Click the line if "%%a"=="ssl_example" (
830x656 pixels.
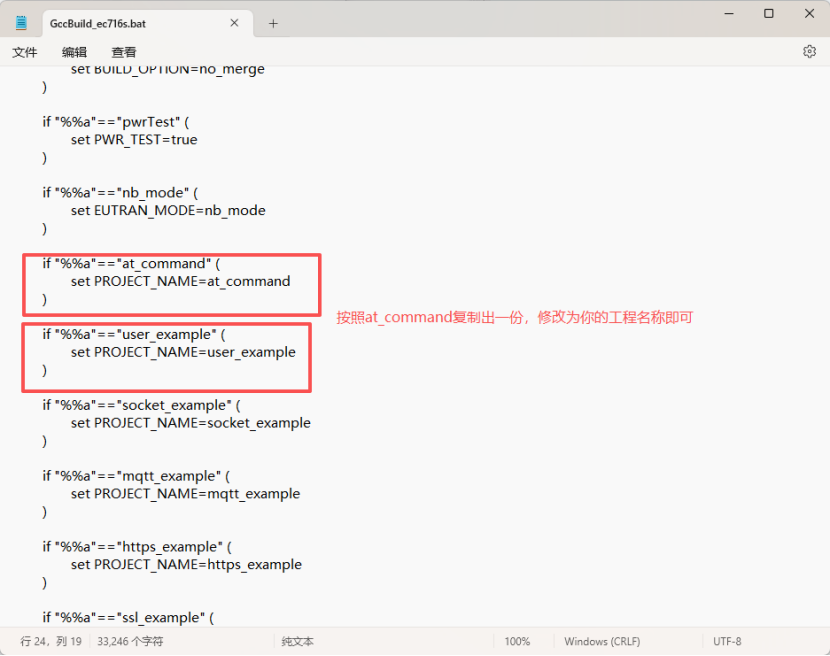(128, 618)
